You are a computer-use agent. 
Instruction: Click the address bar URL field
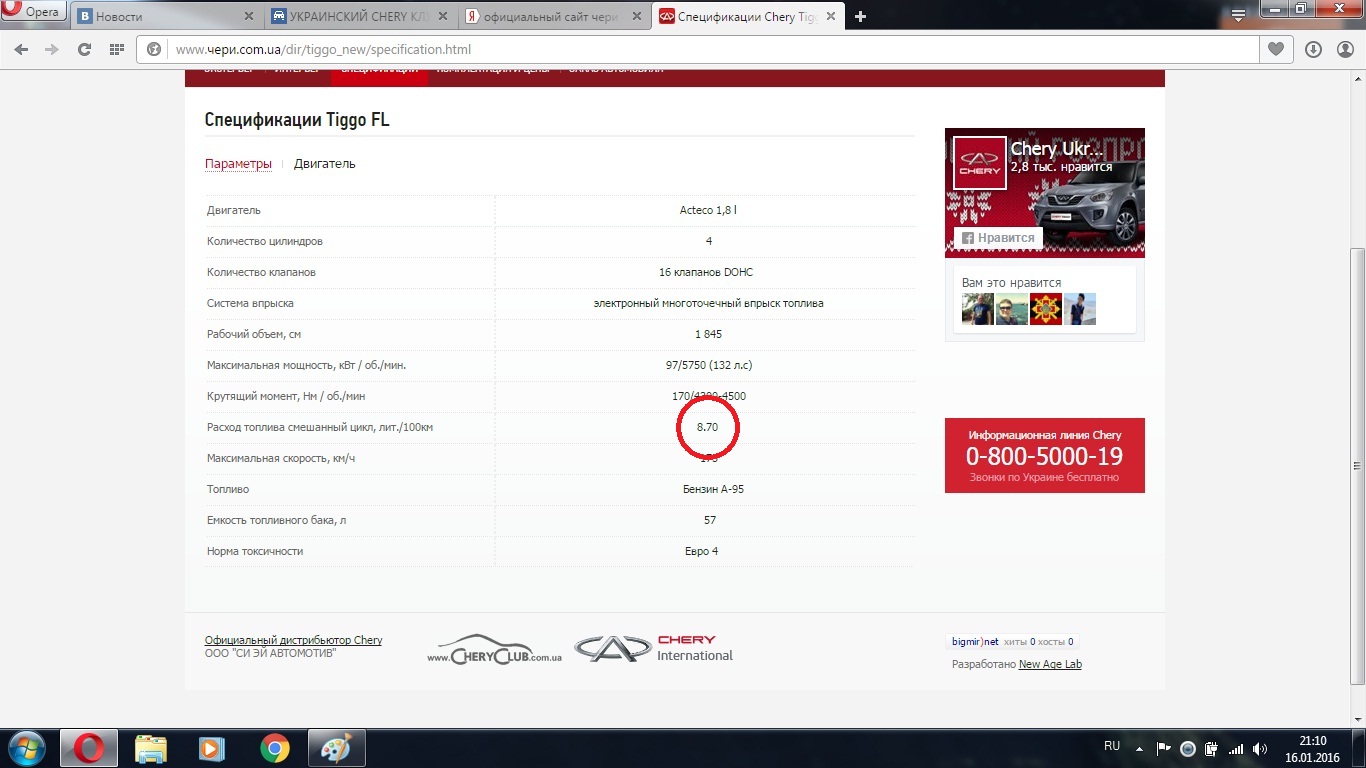coord(700,49)
